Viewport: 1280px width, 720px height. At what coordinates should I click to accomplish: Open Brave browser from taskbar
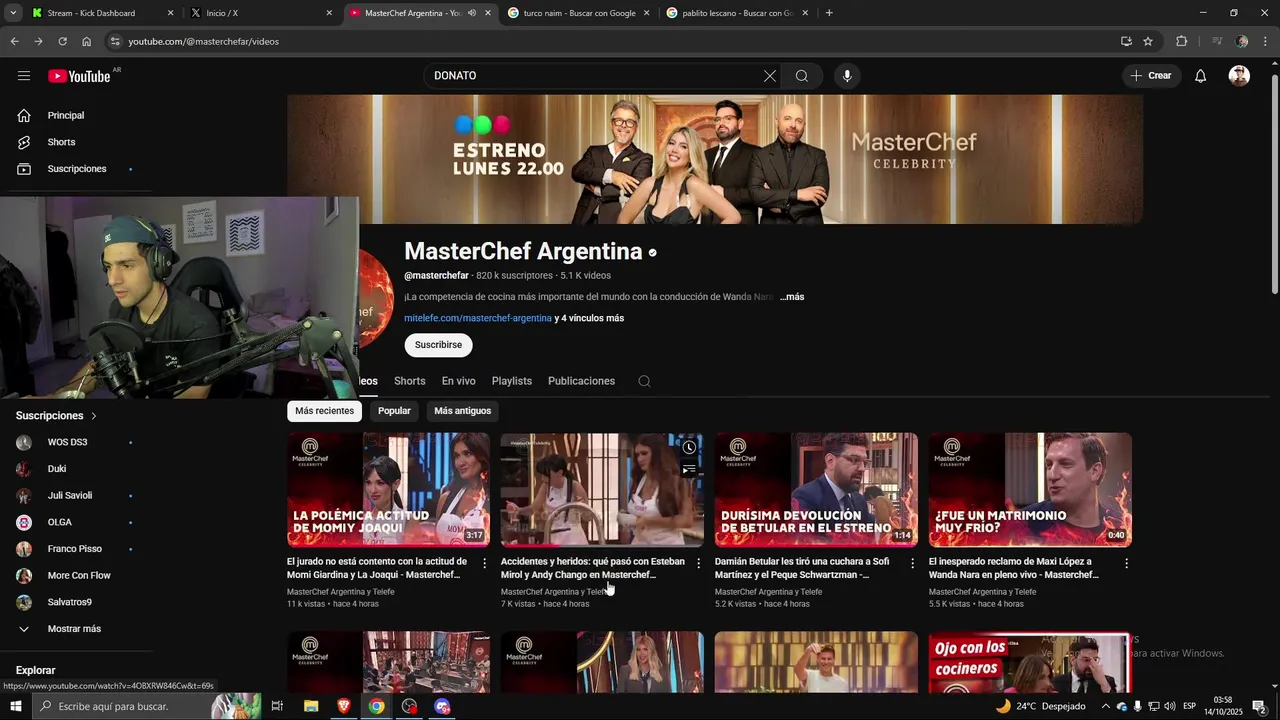click(x=343, y=706)
